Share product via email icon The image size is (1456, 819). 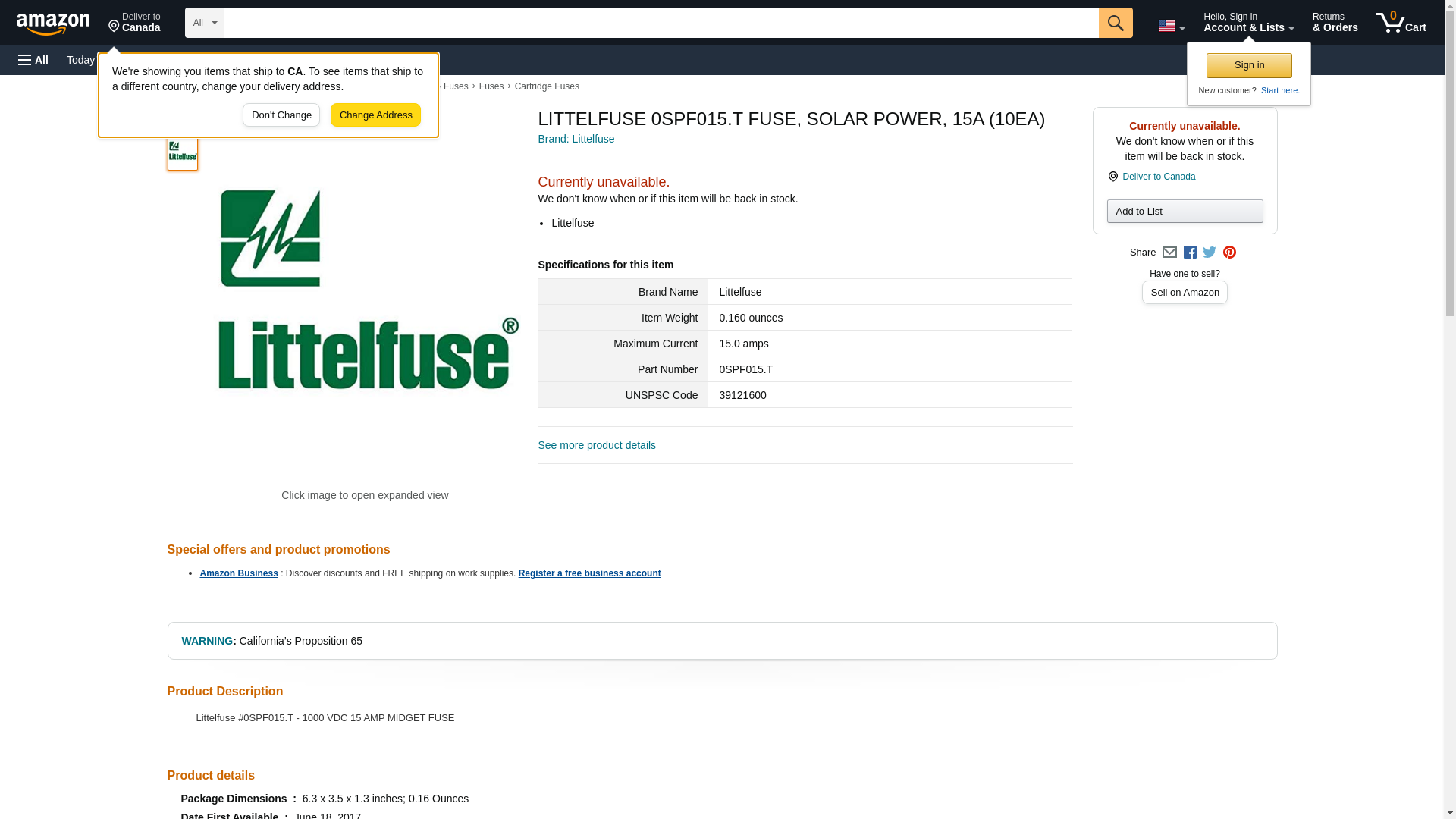click(1169, 253)
